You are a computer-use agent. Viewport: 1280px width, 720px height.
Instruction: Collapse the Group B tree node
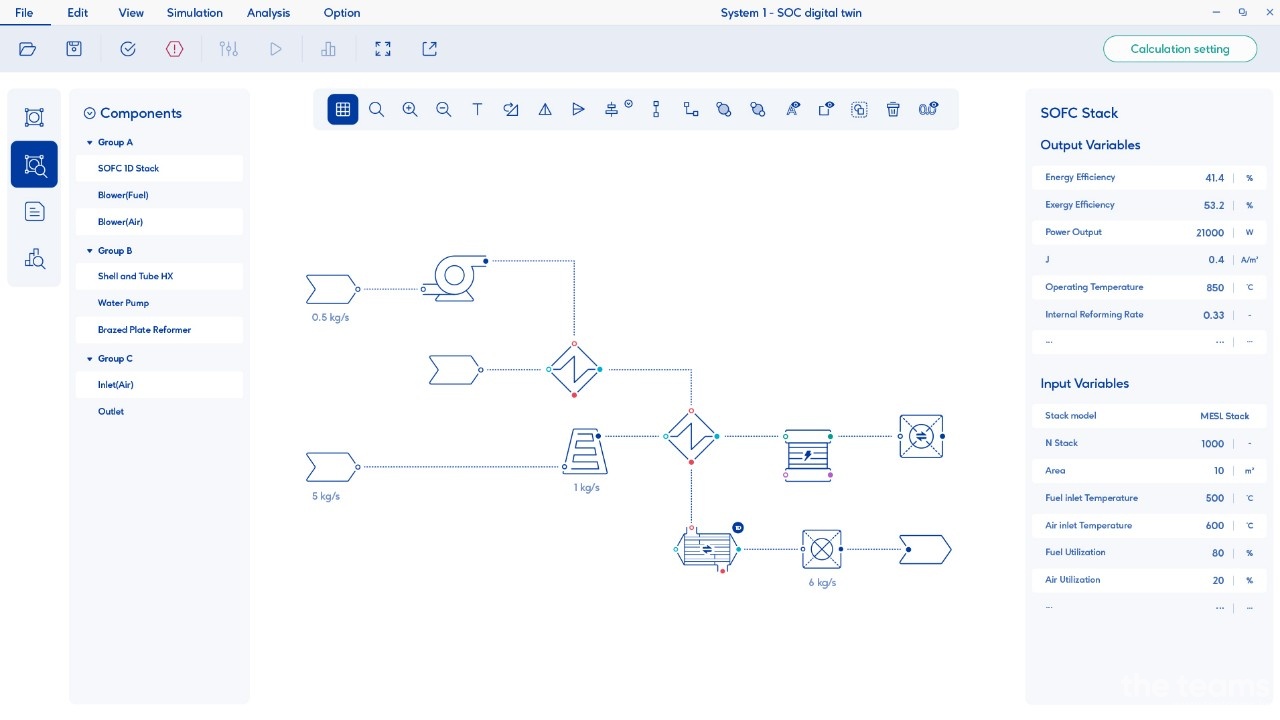[90, 251]
